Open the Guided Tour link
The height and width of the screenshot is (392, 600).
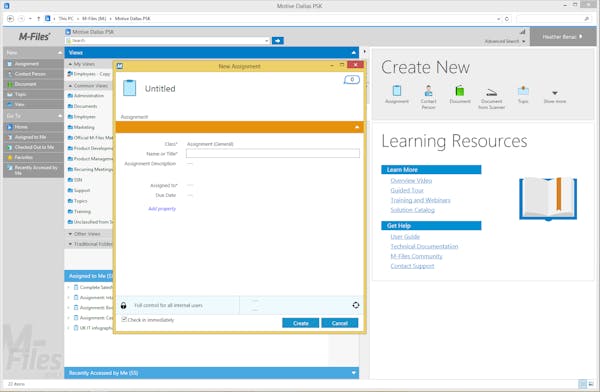coord(407,190)
